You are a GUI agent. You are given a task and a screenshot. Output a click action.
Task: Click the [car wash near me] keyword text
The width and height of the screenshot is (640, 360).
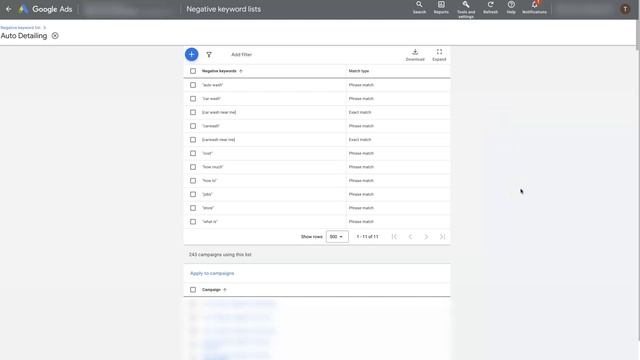[x=219, y=112]
